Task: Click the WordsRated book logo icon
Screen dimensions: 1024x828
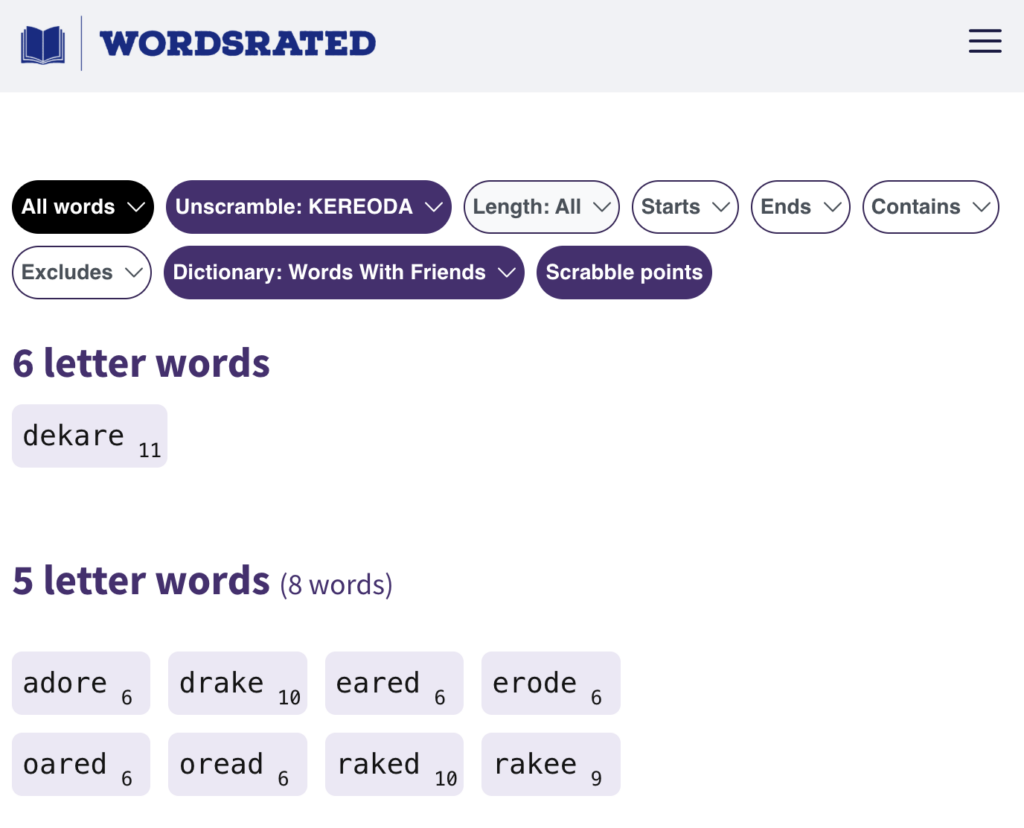Action: (43, 45)
